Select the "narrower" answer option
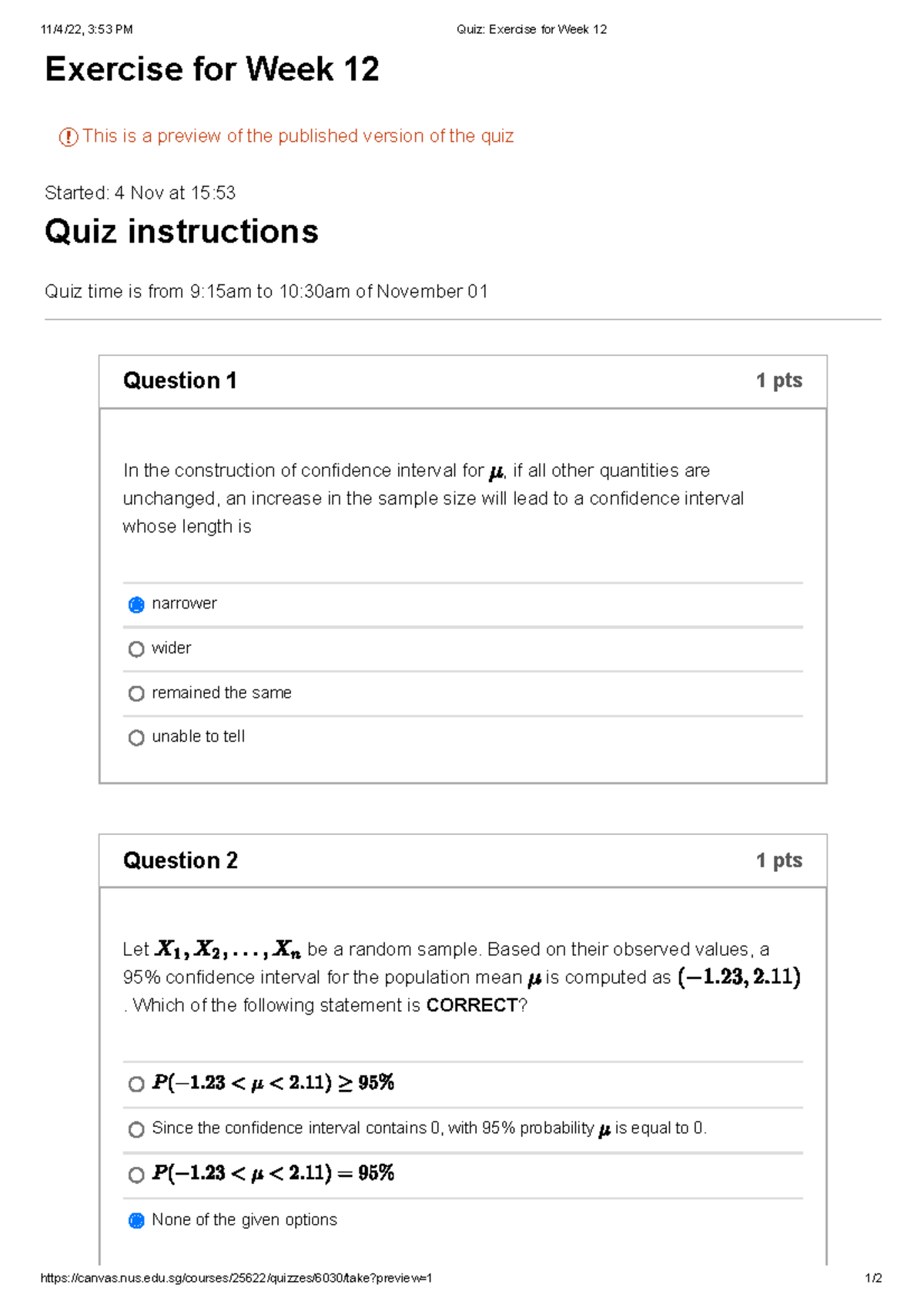 coord(185,603)
